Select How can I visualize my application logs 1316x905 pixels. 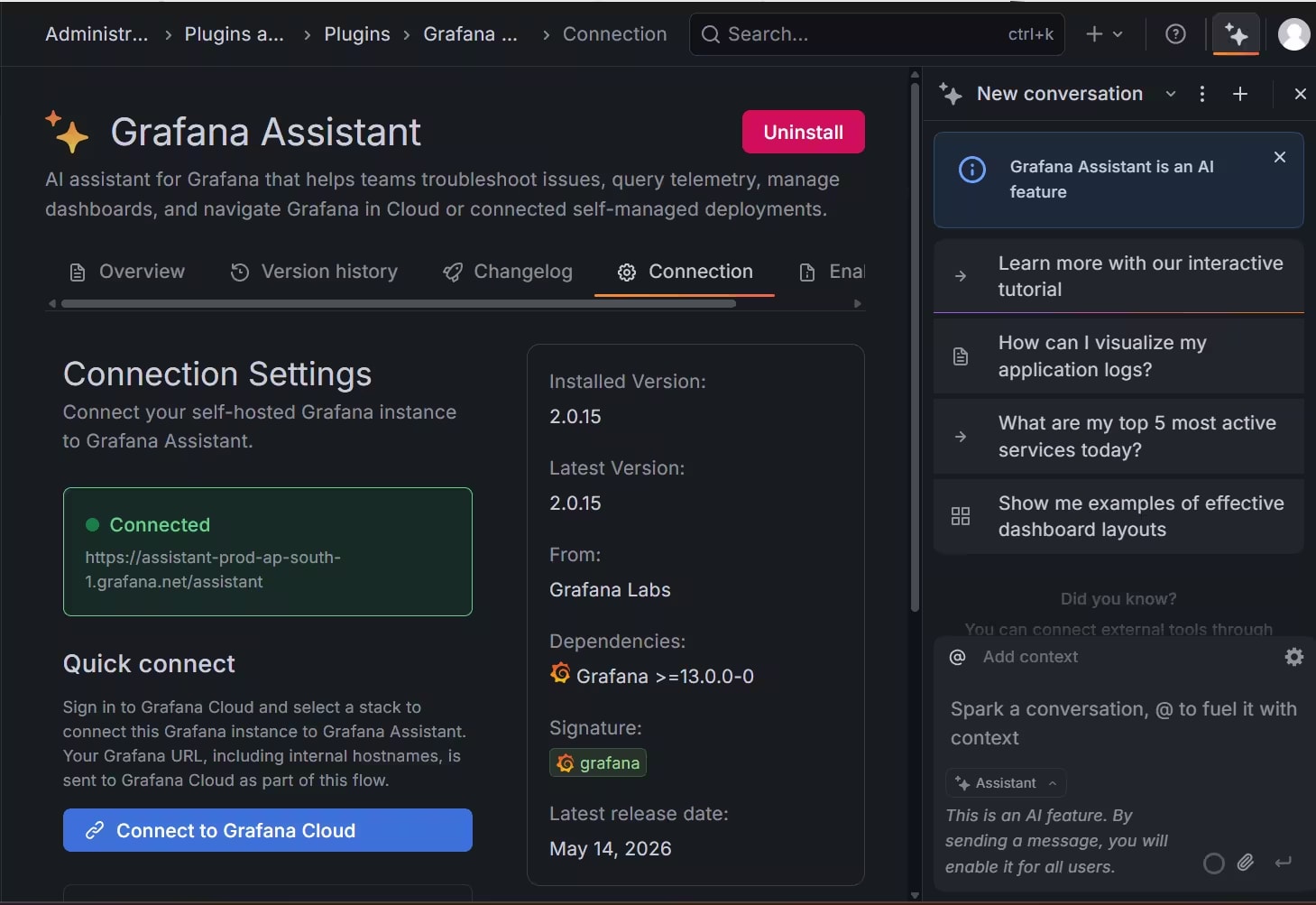tap(1118, 356)
